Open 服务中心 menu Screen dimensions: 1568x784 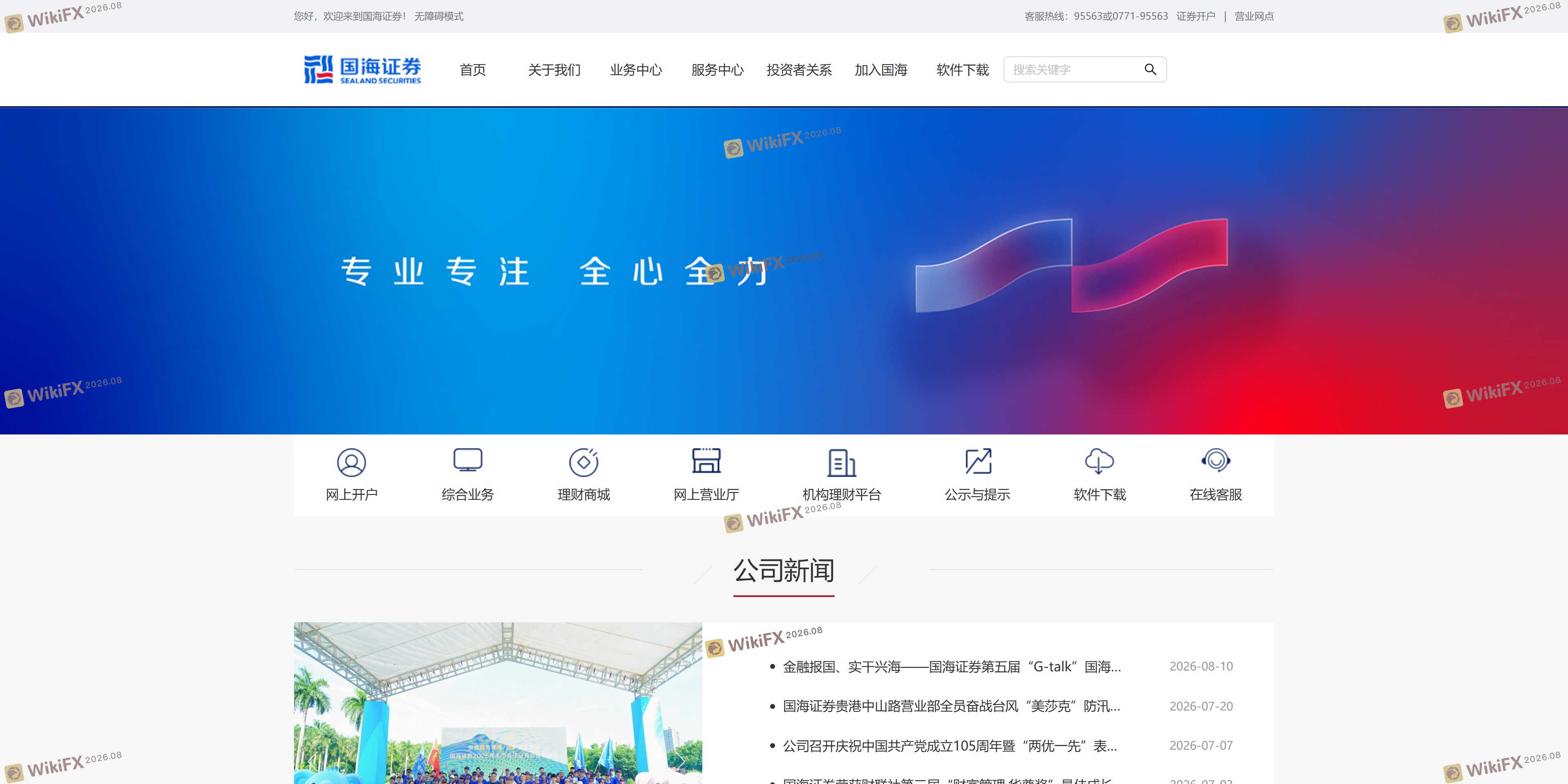click(718, 70)
